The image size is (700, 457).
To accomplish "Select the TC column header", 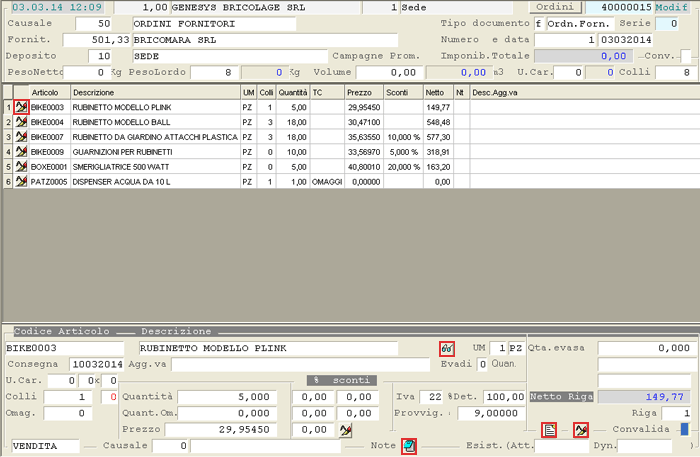I will pyautogui.click(x=327, y=92).
